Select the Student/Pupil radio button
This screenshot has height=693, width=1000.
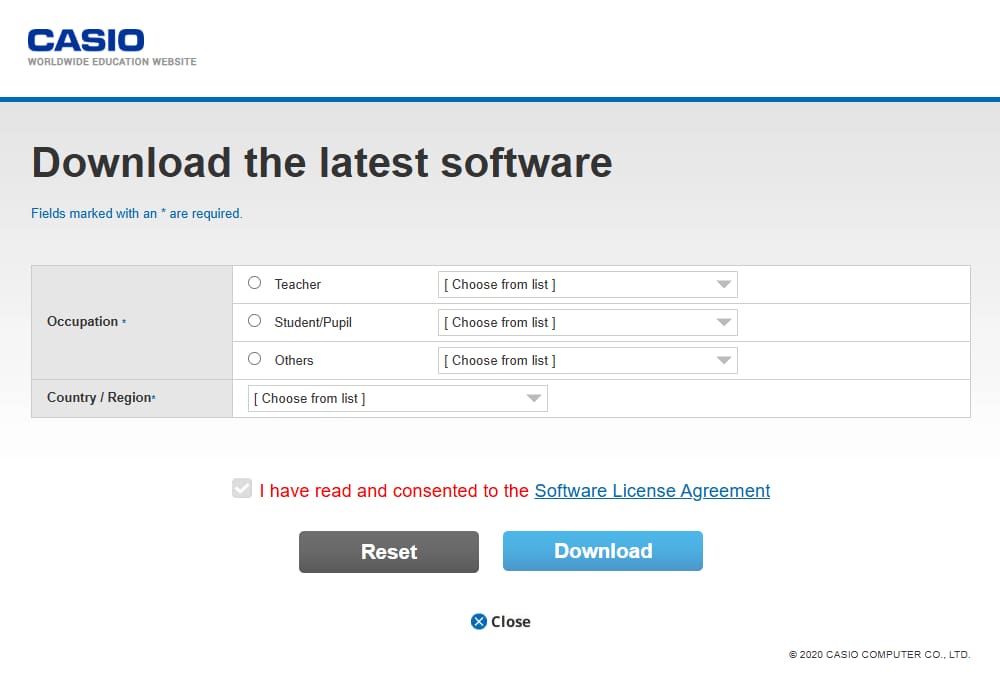tap(254, 320)
